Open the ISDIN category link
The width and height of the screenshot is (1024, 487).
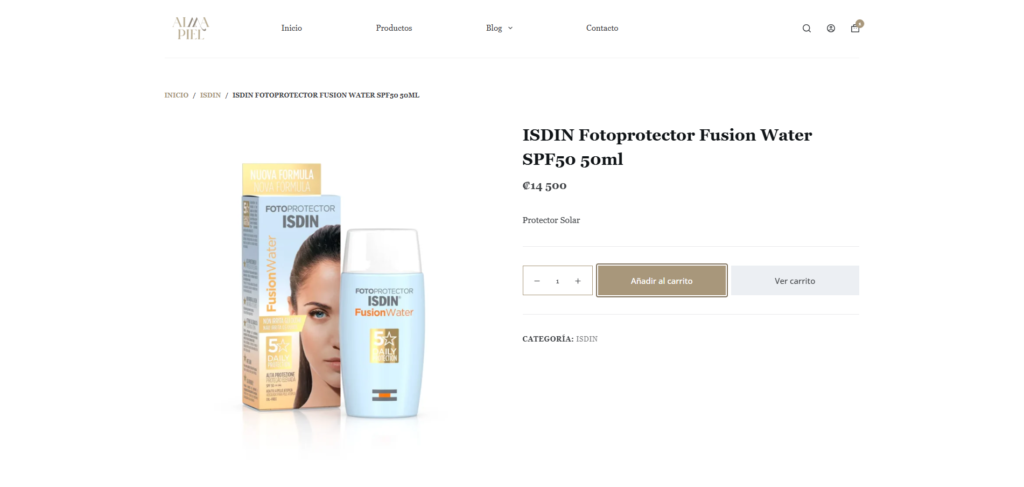(586, 339)
